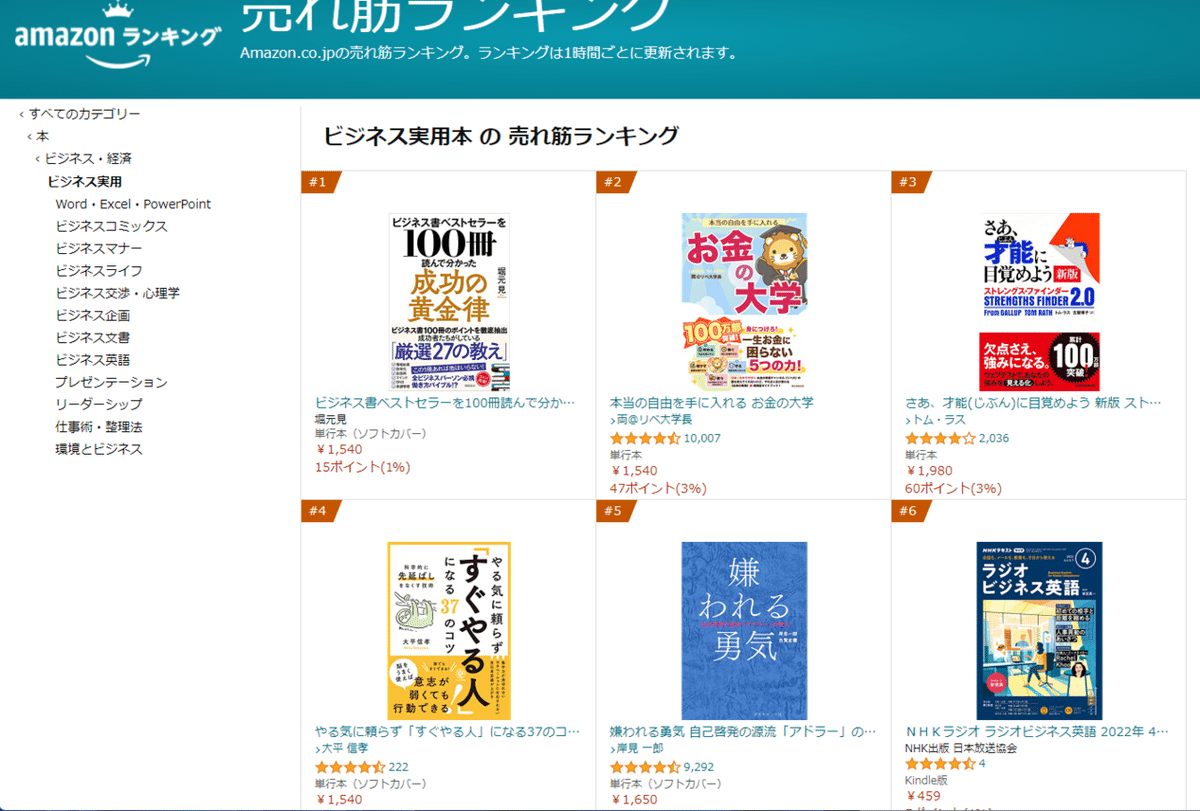Click star rating of 嫌われる勇気
Image resolution: width=1200 pixels, height=811 pixels.
coord(645,767)
